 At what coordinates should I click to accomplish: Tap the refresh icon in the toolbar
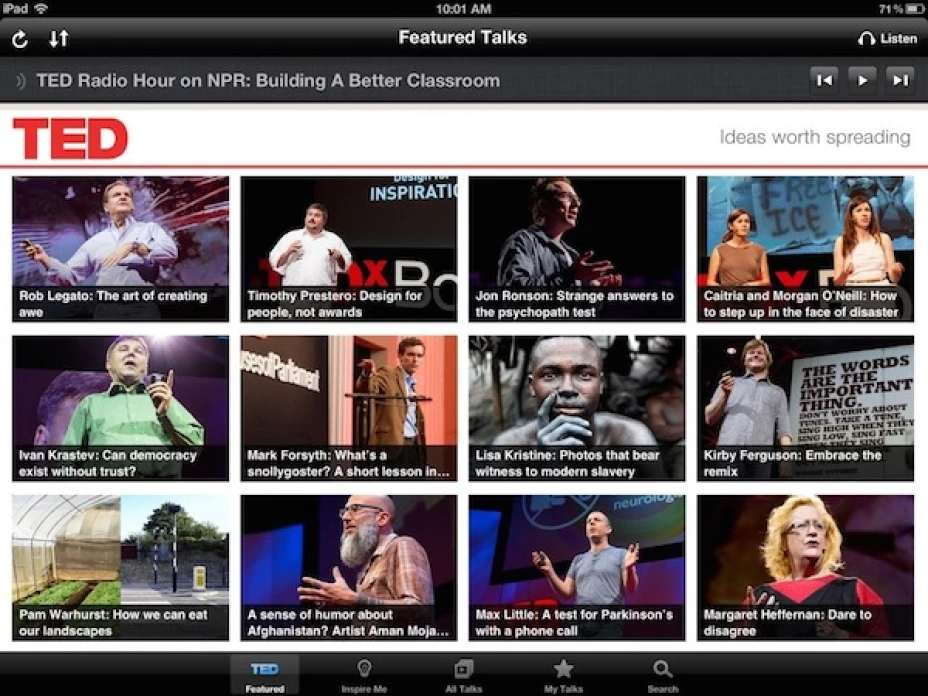20,38
